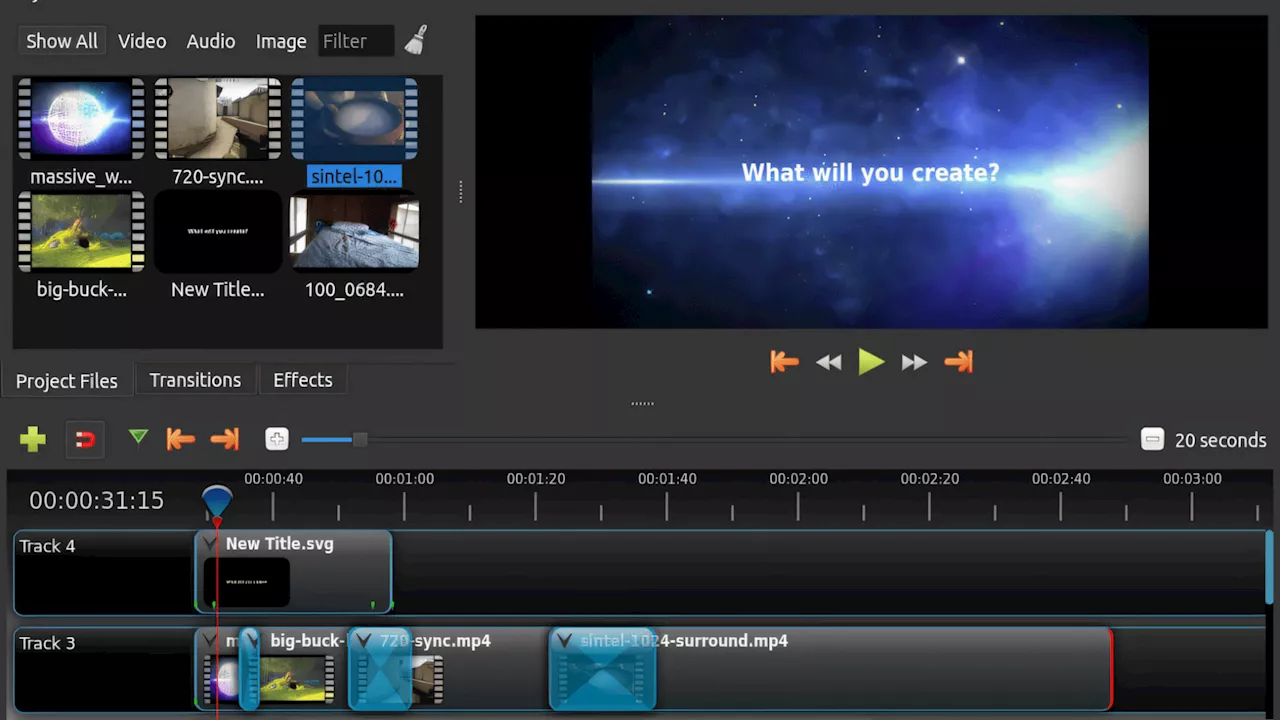The width and height of the screenshot is (1280, 720).
Task: Filter project files by Image
Action: pos(281,41)
